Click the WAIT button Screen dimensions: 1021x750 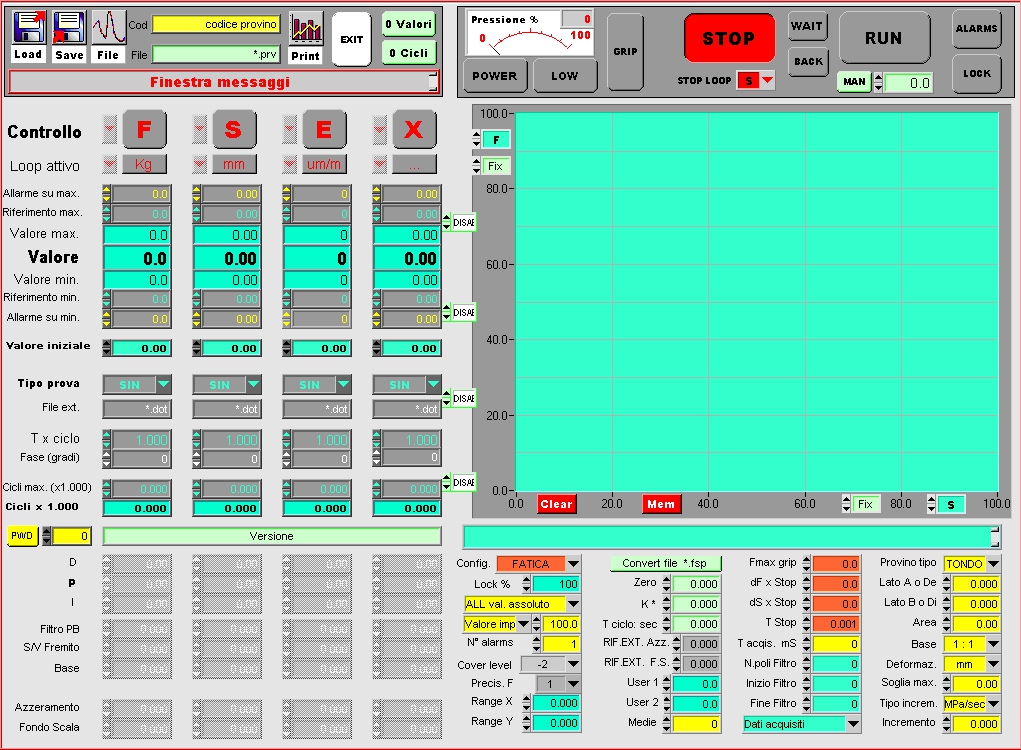807,27
